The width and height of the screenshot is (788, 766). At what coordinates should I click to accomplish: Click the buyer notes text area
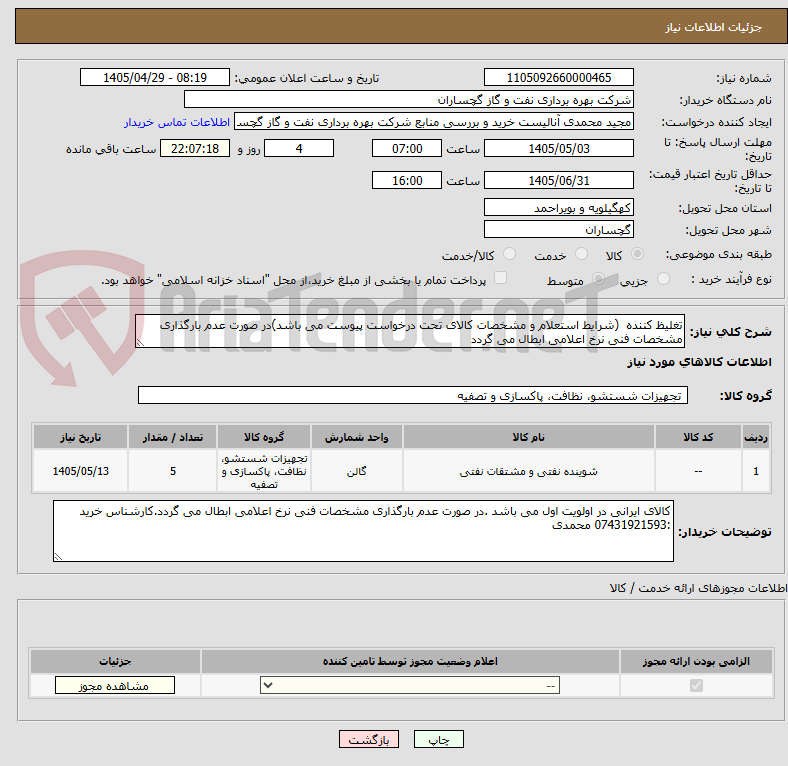tap(363, 531)
